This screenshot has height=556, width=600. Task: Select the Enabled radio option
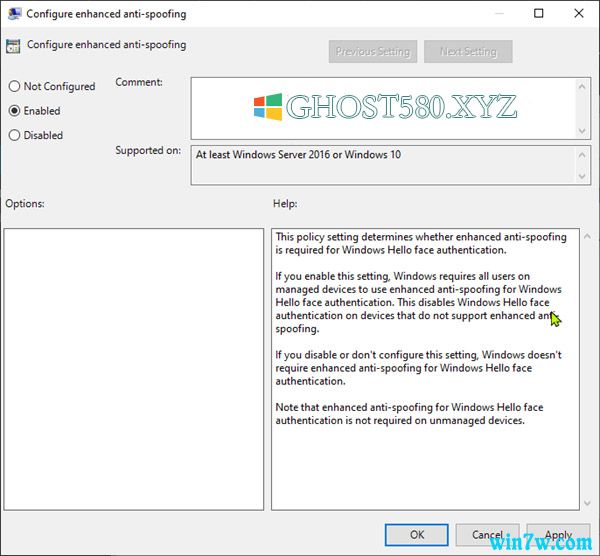34,111
